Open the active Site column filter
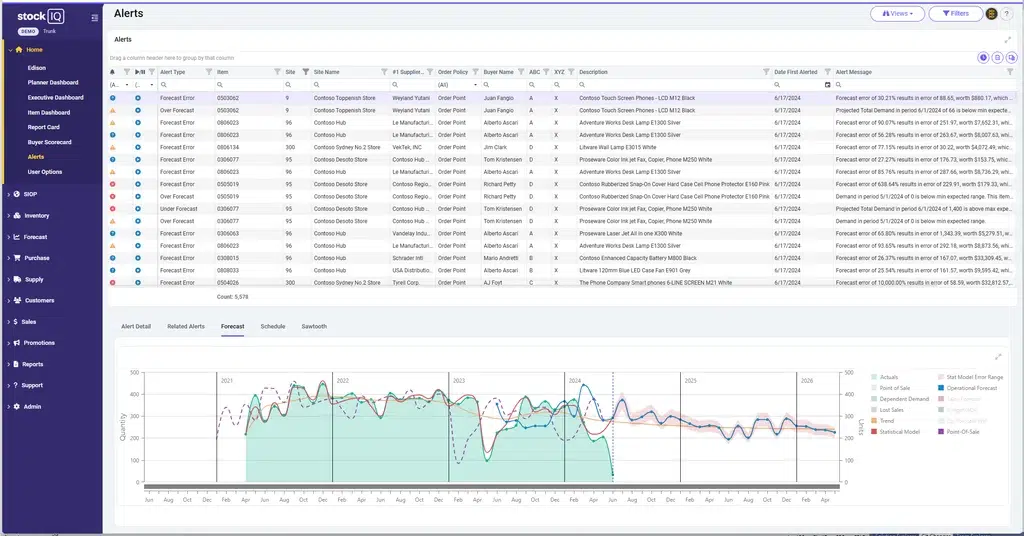The width and height of the screenshot is (1024, 536). [306, 72]
